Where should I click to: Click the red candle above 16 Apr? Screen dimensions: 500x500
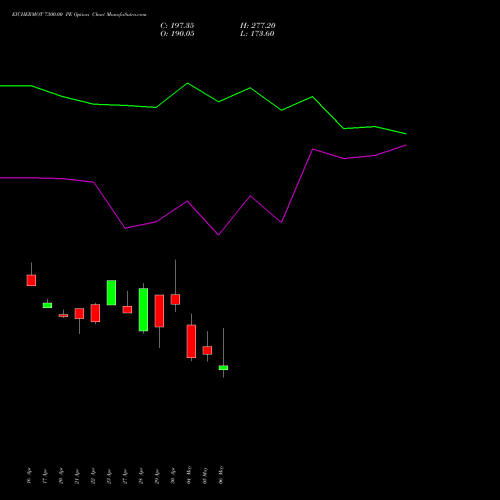point(31,280)
